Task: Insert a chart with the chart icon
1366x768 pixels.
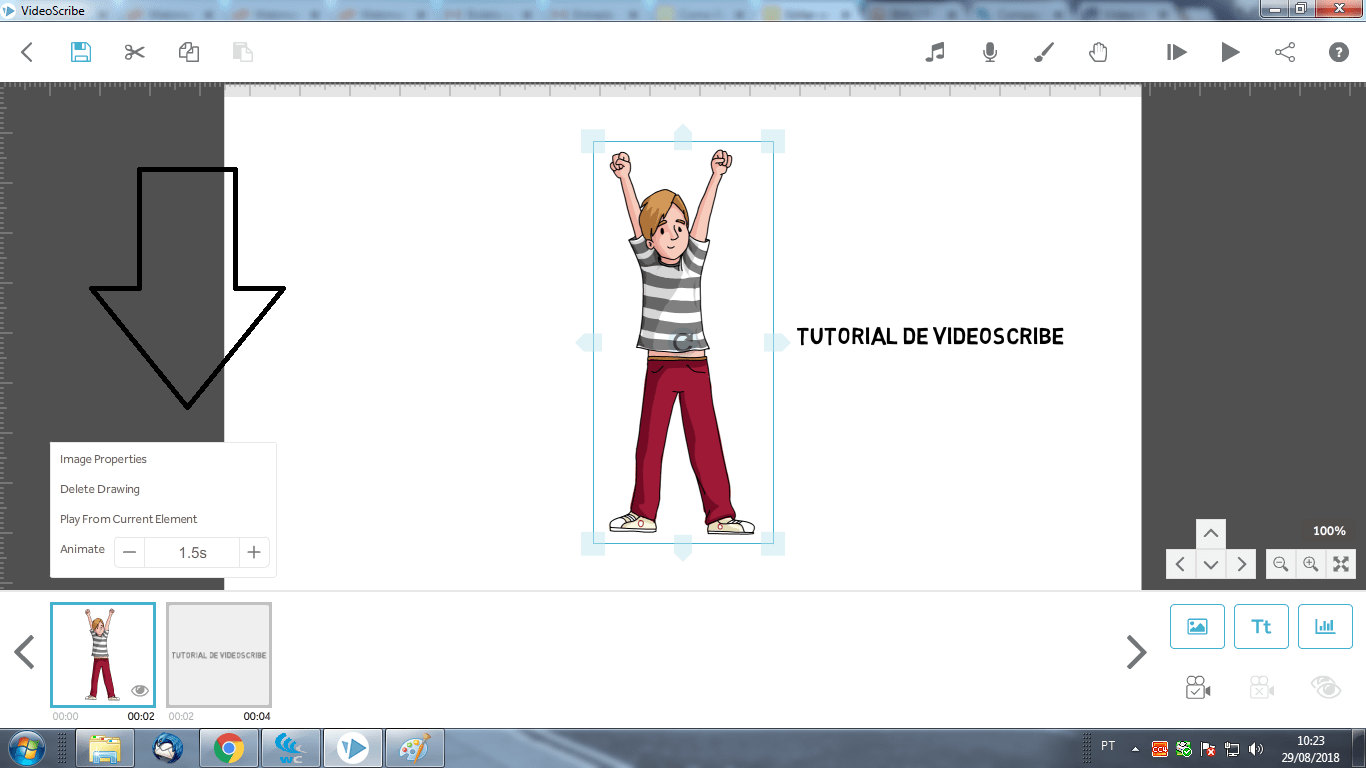Action: (1325, 626)
